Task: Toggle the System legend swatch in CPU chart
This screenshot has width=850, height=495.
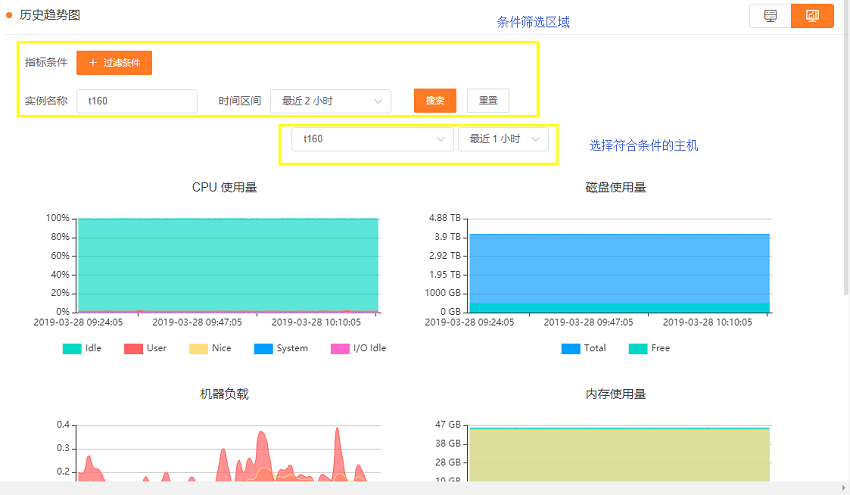Action: coord(263,349)
